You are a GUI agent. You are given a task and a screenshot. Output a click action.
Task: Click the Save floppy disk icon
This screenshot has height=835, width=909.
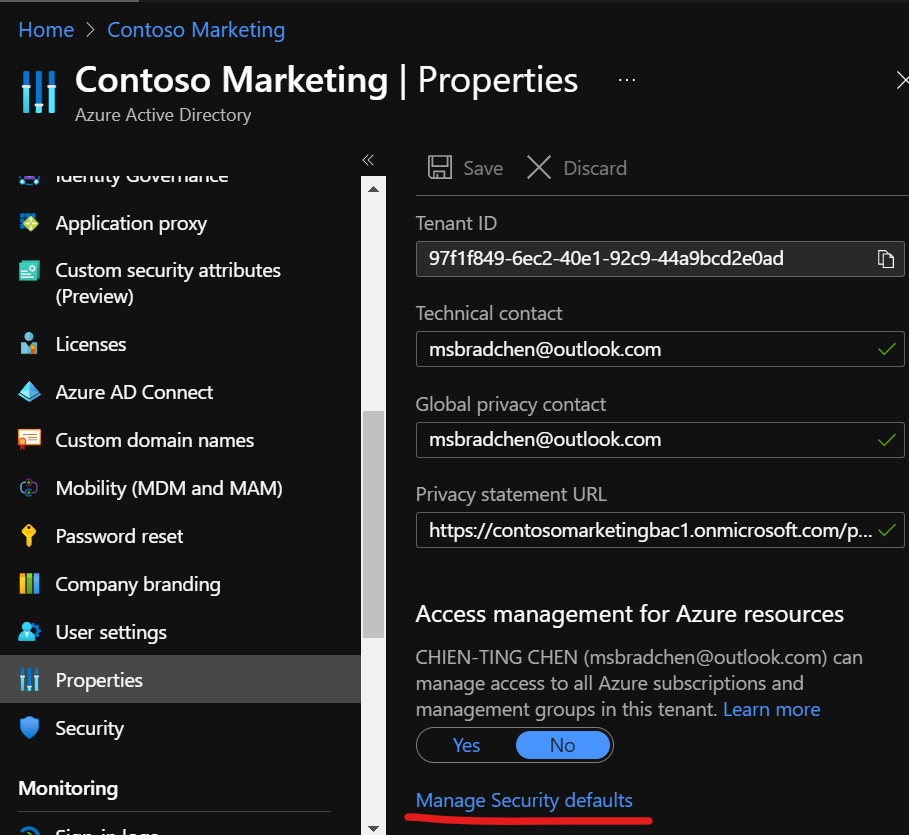(x=439, y=168)
